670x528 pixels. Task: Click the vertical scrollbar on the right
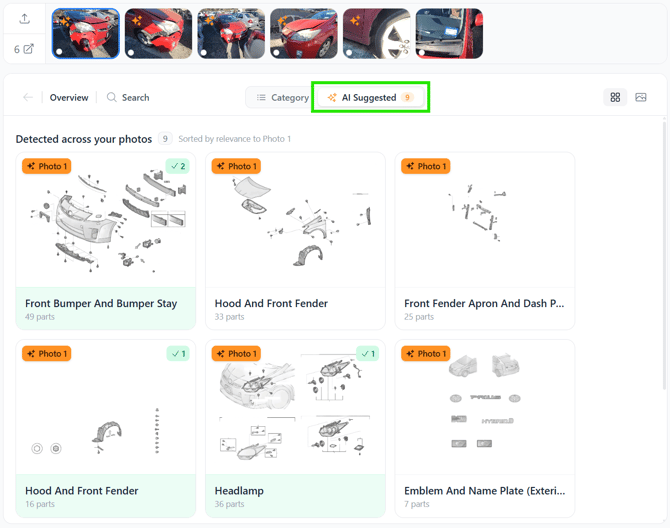click(x=664, y=254)
